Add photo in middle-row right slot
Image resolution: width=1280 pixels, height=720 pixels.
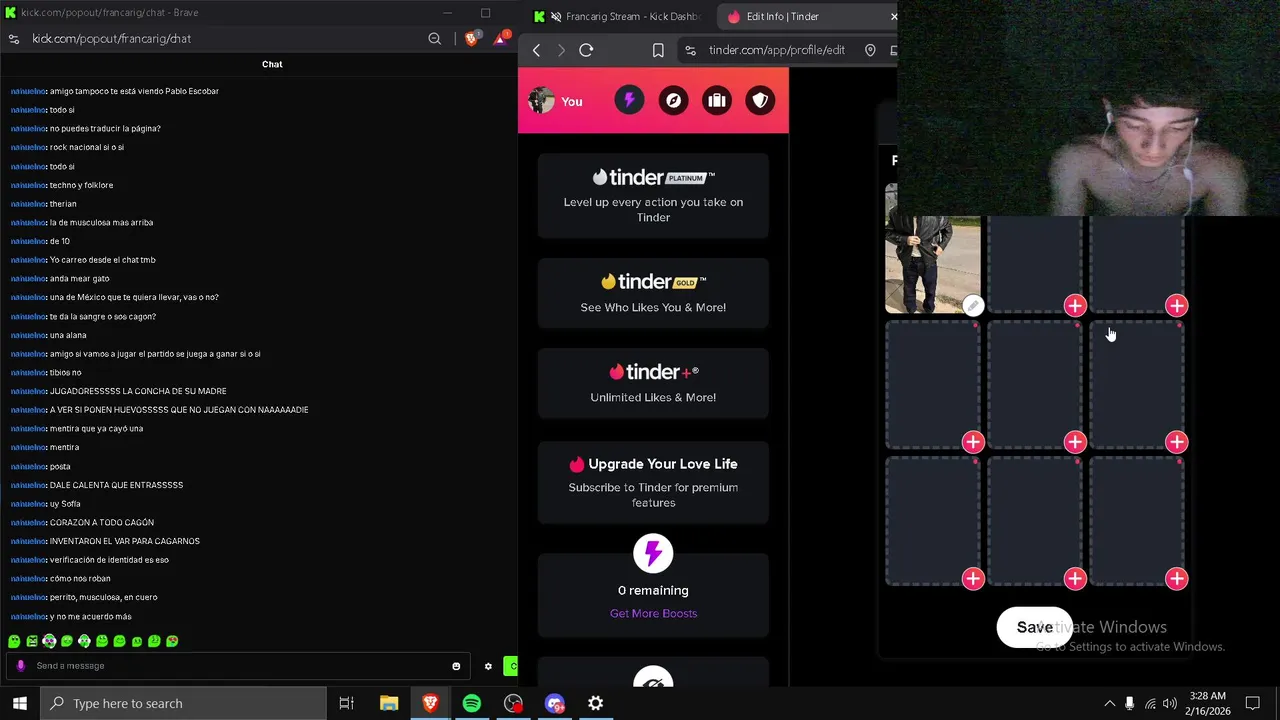(x=1177, y=442)
